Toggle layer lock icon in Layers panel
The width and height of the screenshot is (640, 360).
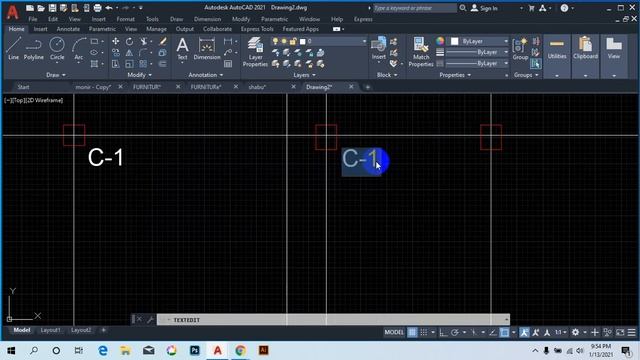click(293, 41)
